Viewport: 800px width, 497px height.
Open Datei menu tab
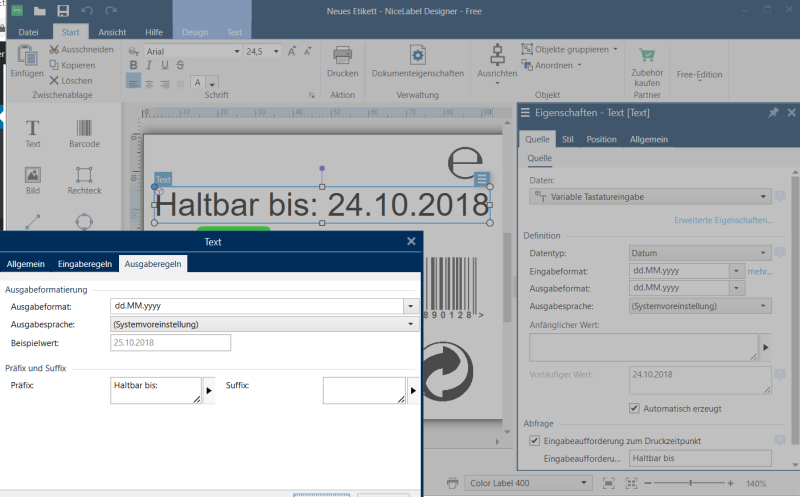(28, 32)
